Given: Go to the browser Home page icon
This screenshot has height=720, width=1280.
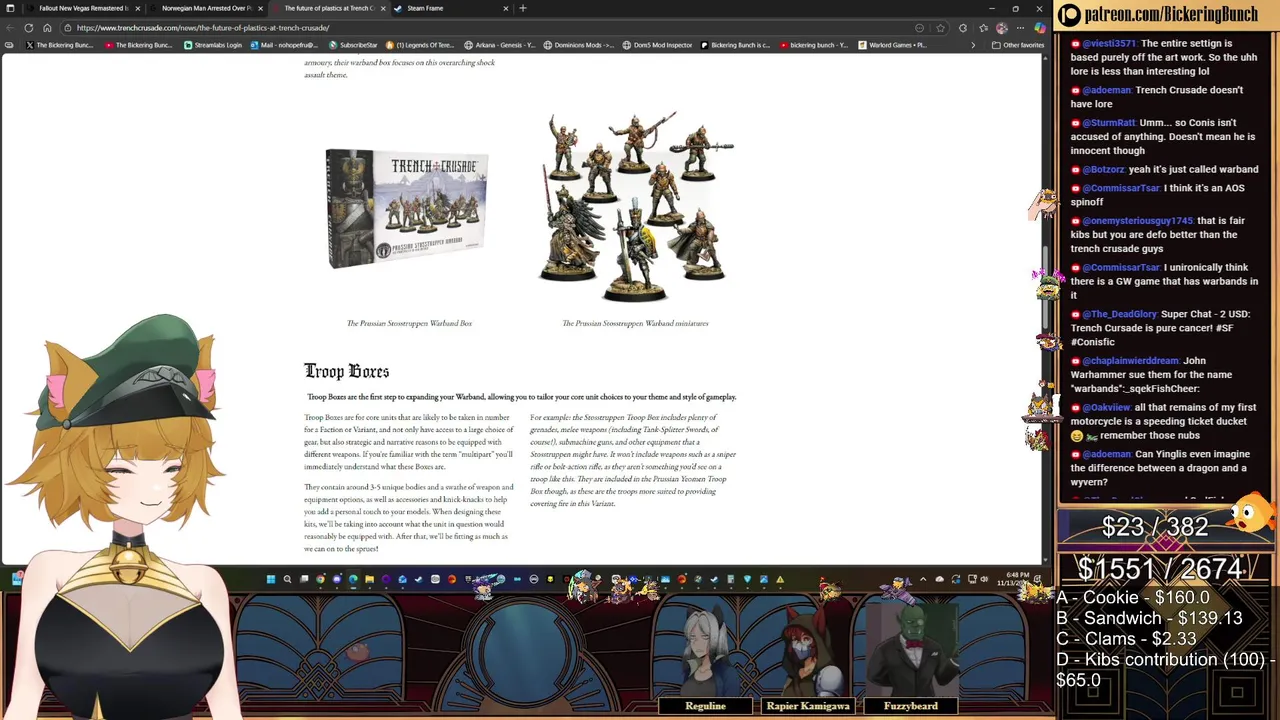Looking at the screenshot, I should click(x=47, y=28).
